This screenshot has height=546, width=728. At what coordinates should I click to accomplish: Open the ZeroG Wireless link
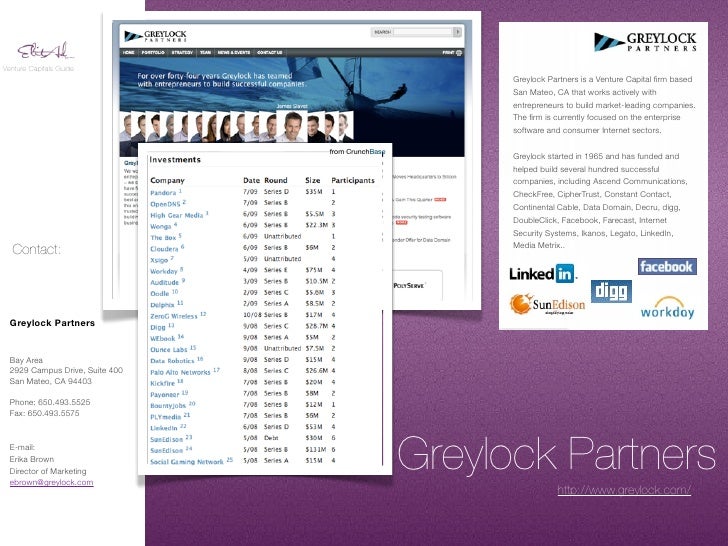click(x=174, y=316)
